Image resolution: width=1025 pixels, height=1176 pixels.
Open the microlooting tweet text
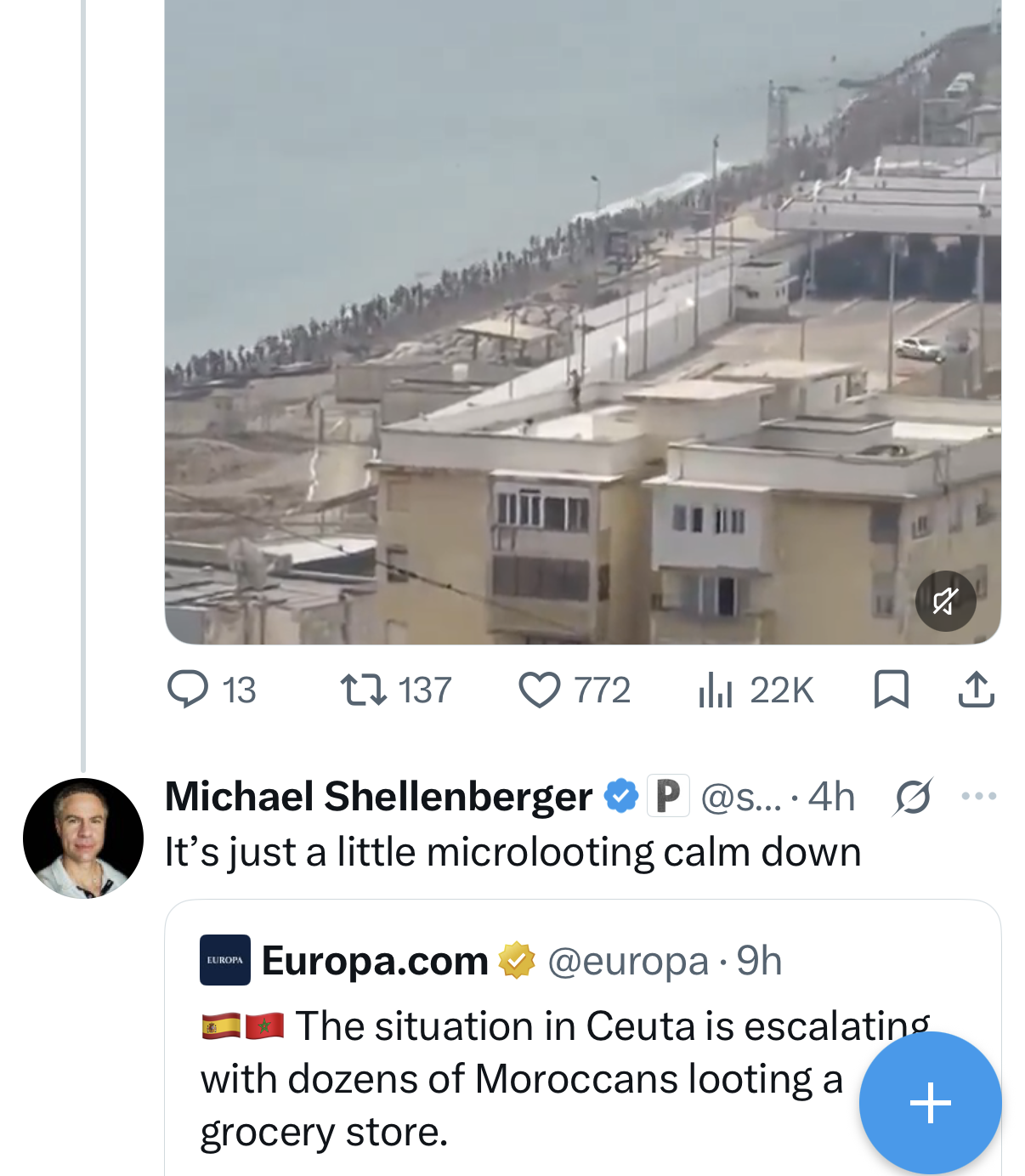pyautogui.click(x=513, y=852)
